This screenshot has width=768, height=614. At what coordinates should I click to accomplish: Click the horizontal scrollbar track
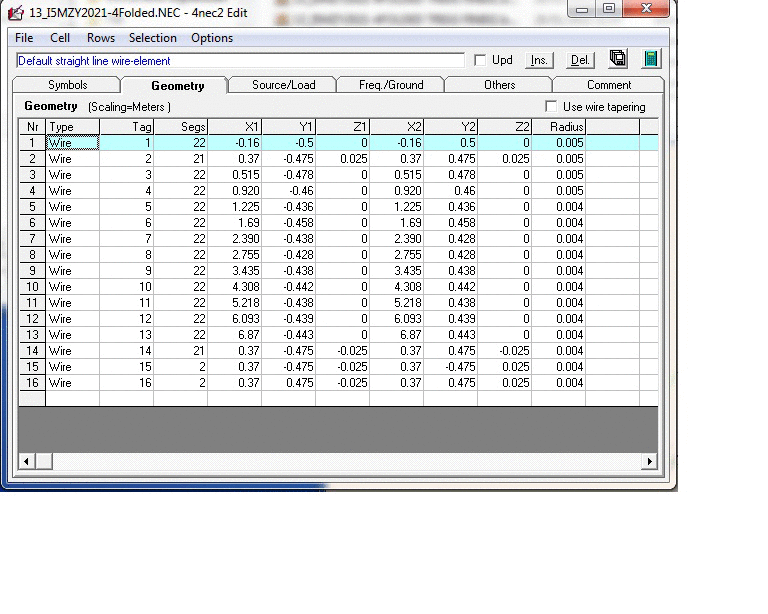pyautogui.click(x=338, y=462)
